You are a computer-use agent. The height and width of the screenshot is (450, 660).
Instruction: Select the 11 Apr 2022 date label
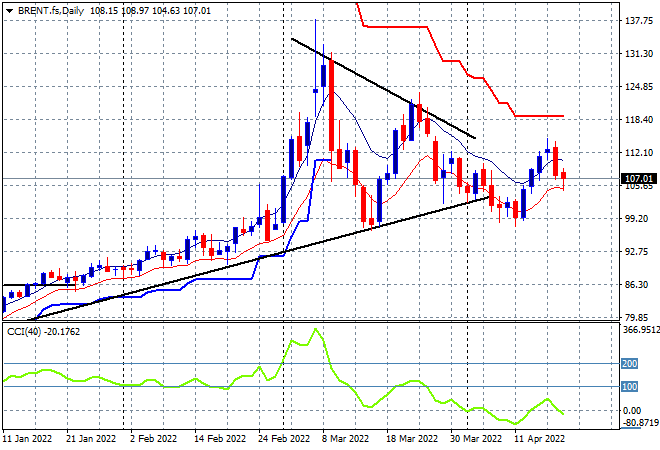(x=540, y=439)
